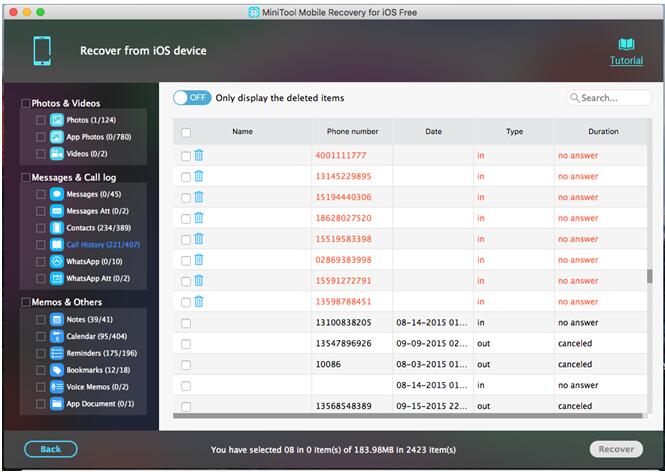
Task: Click trash icon for 02869383998 row
Action: pos(198,260)
